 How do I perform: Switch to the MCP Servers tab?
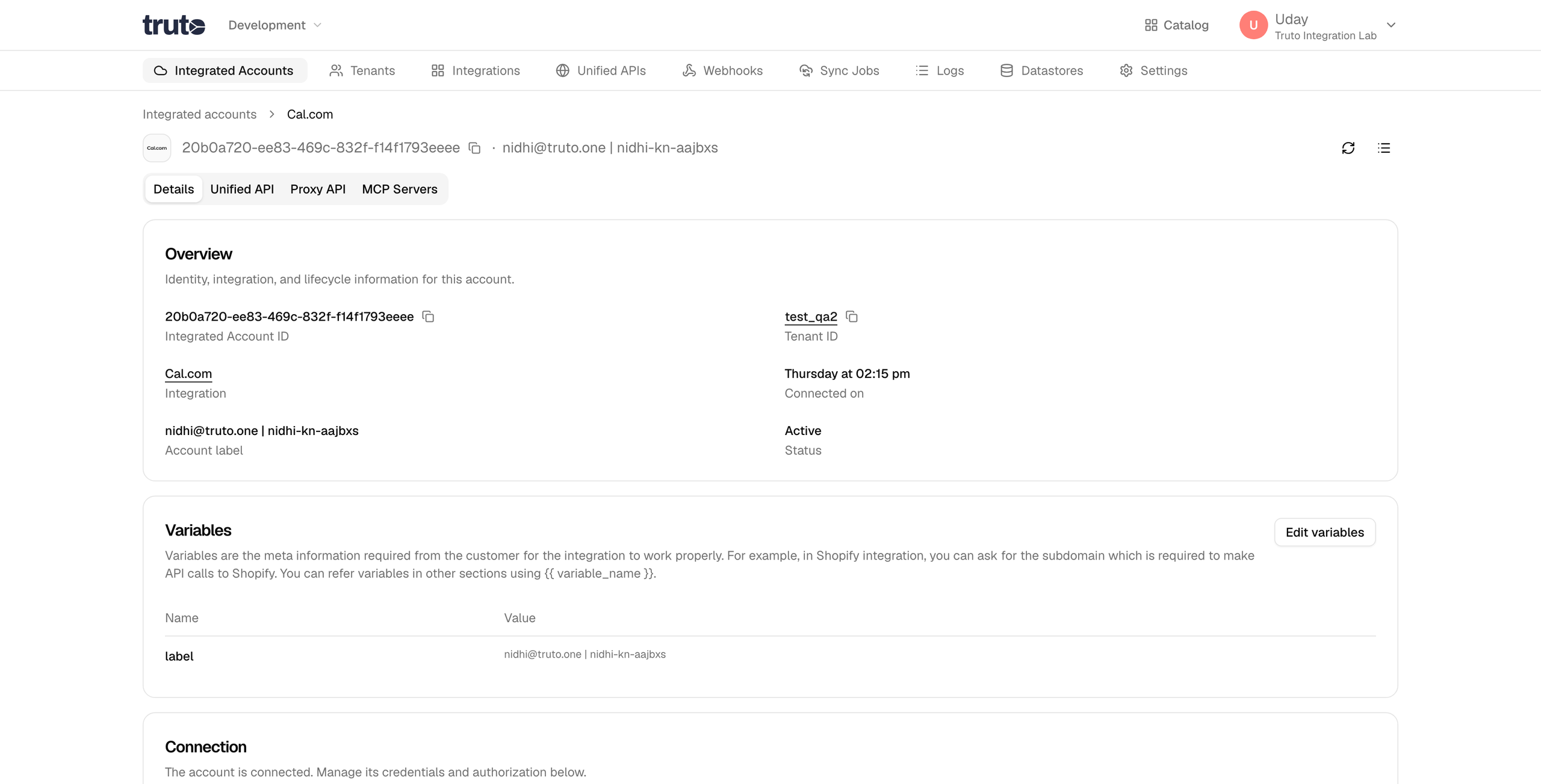point(400,189)
